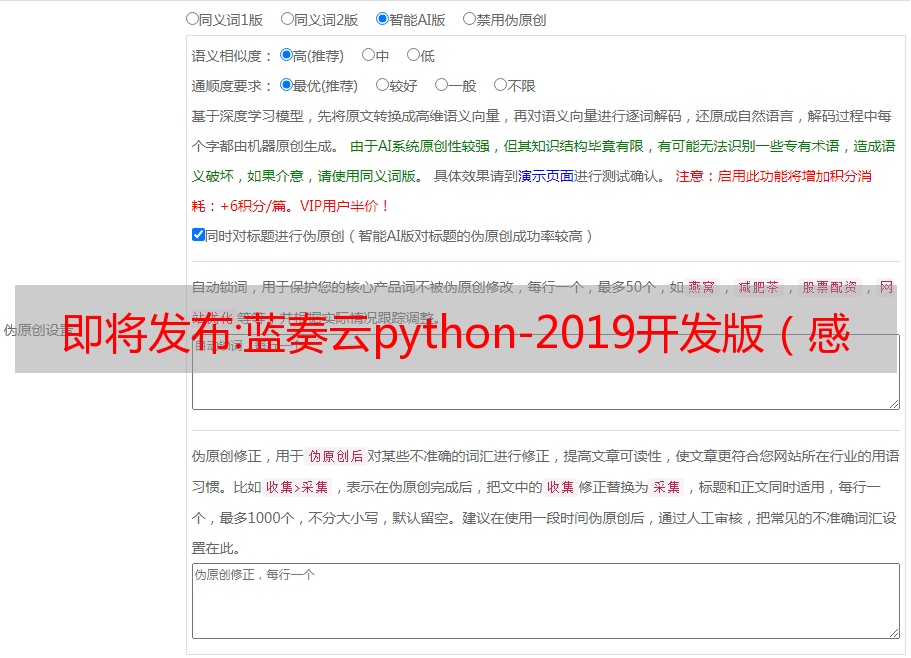
Task: Set 语义相似度 to 高(推荐)
Action: (286, 55)
